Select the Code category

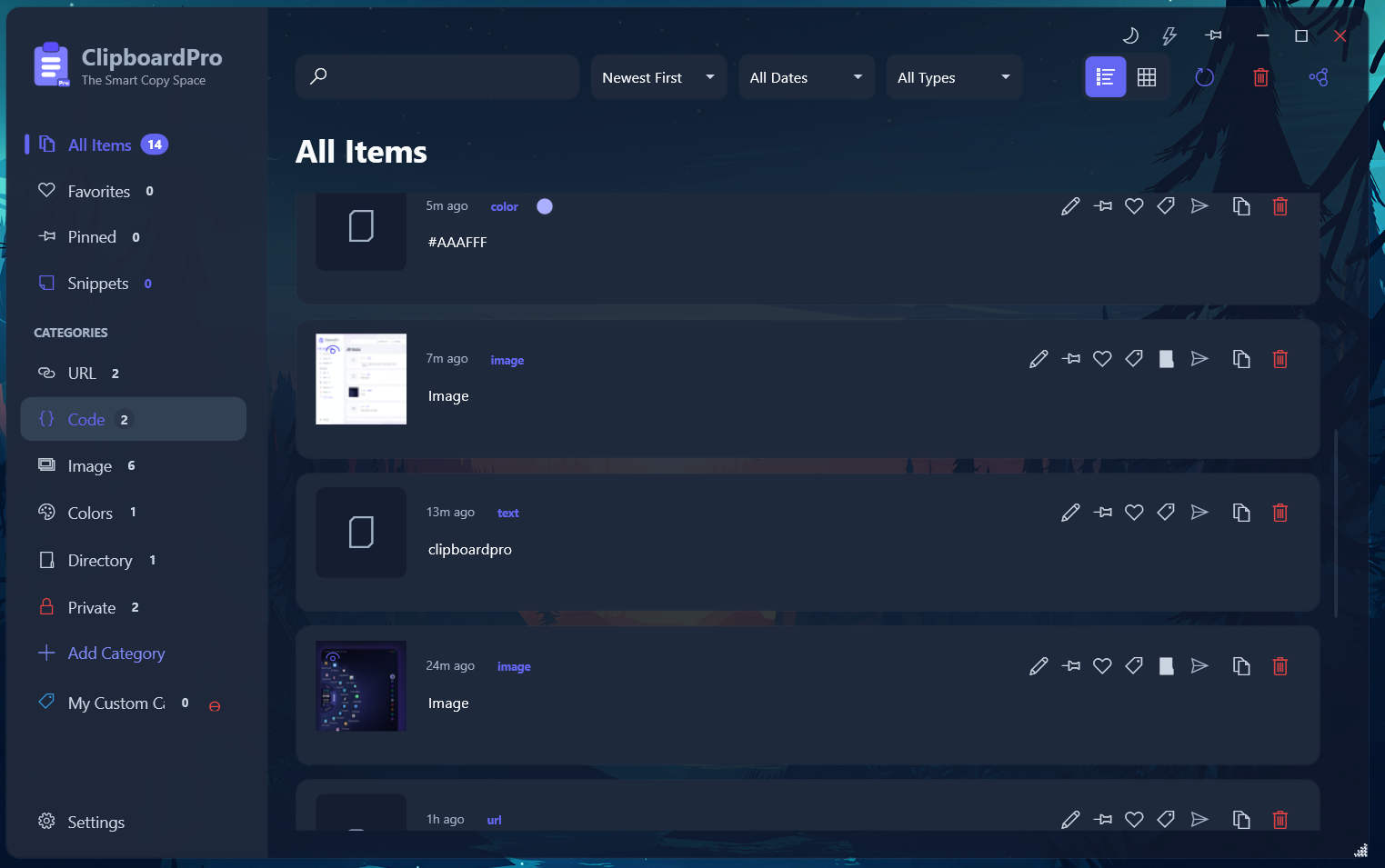click(x=134, y=419)
